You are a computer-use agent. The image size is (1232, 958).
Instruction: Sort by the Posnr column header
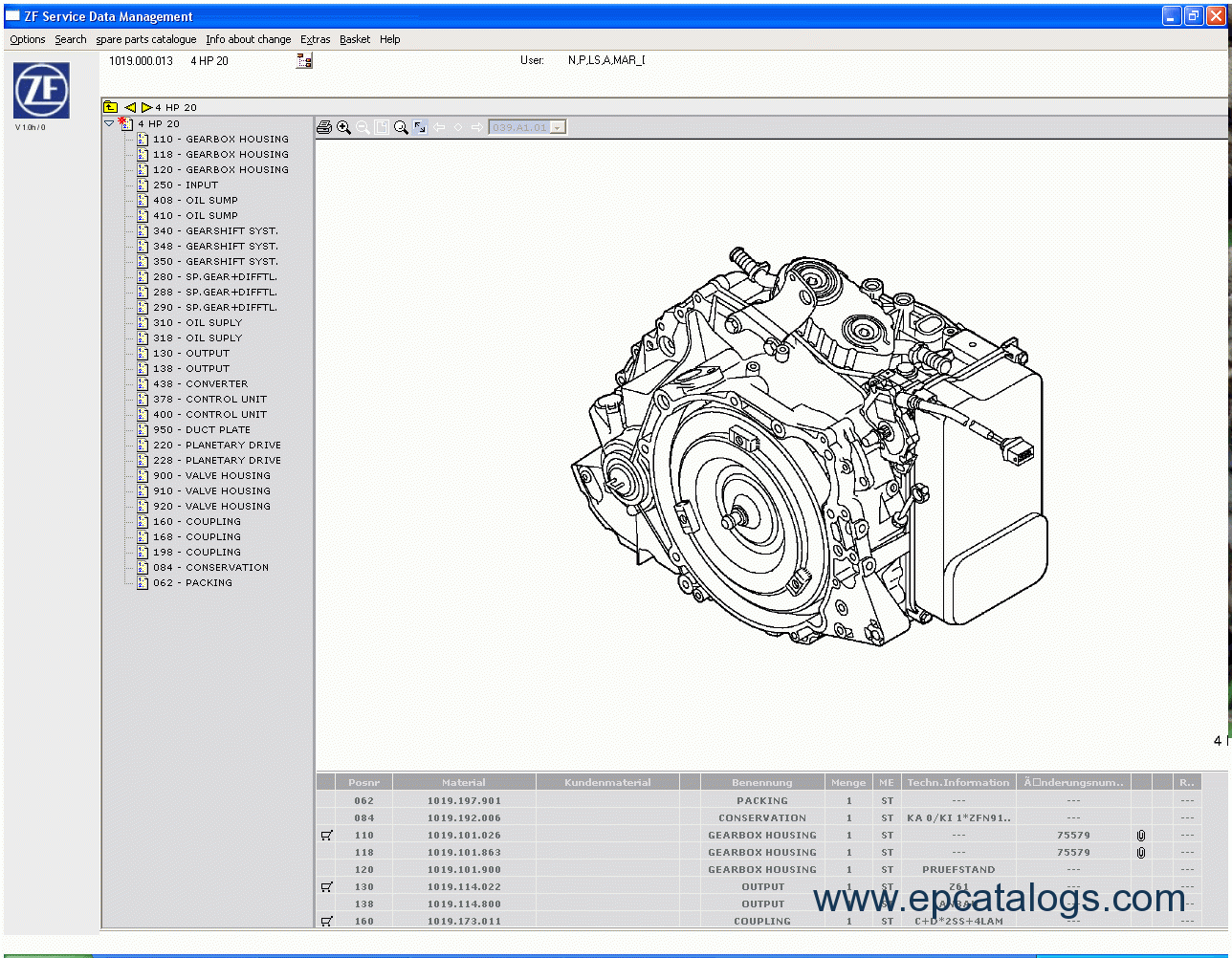363,782
